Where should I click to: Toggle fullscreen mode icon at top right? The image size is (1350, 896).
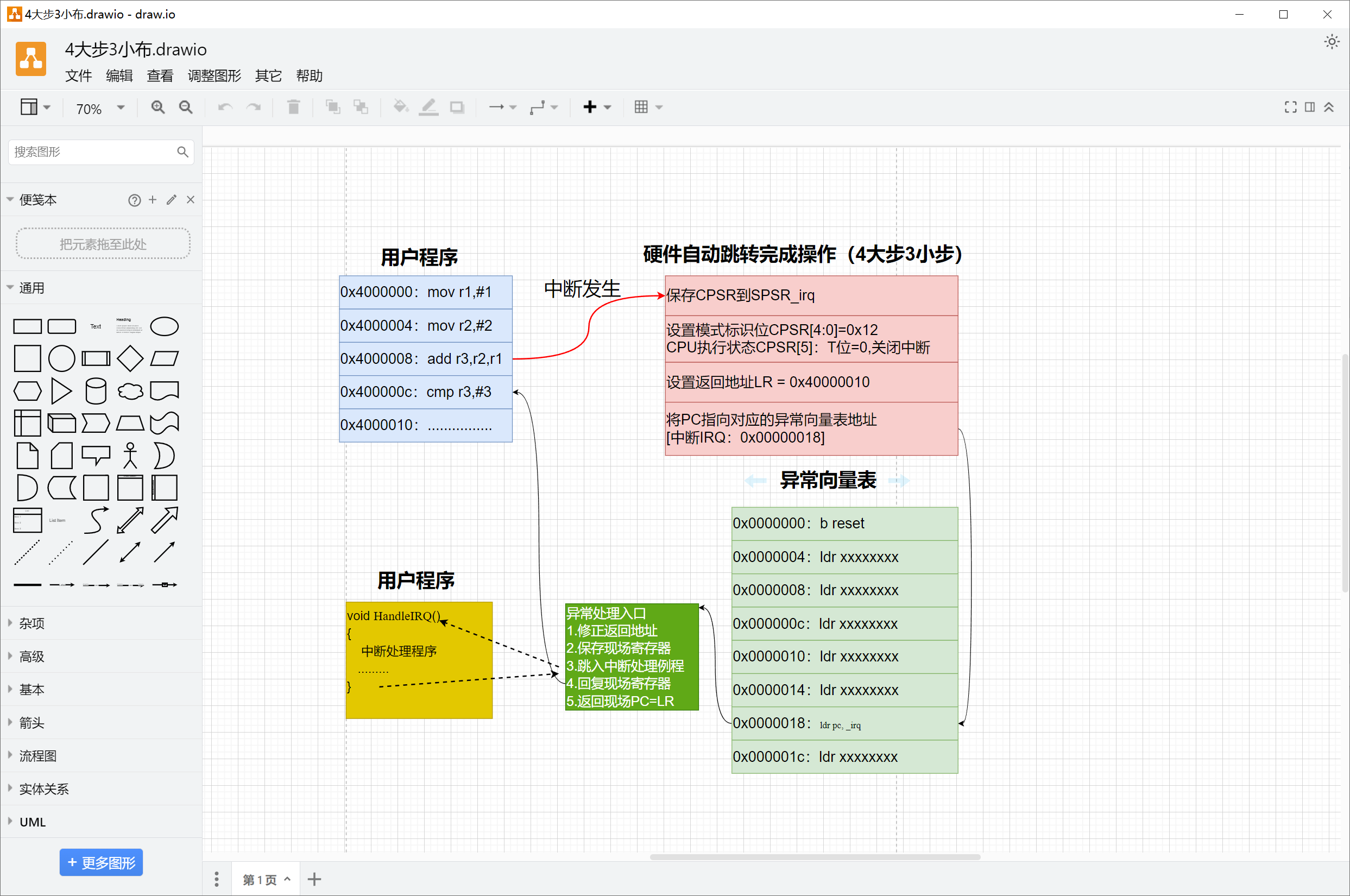click(x=1290, y=108)
